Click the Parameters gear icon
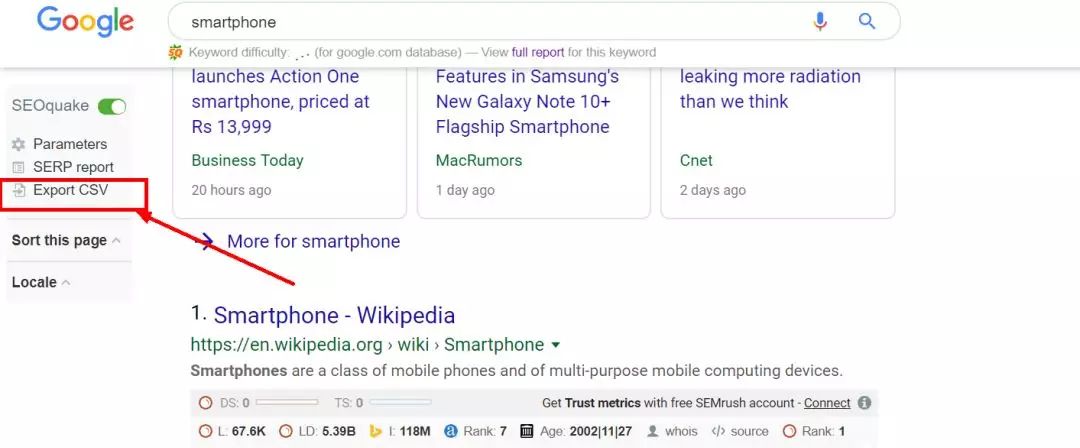This screenshot has width=1080, height=448. 18,144
